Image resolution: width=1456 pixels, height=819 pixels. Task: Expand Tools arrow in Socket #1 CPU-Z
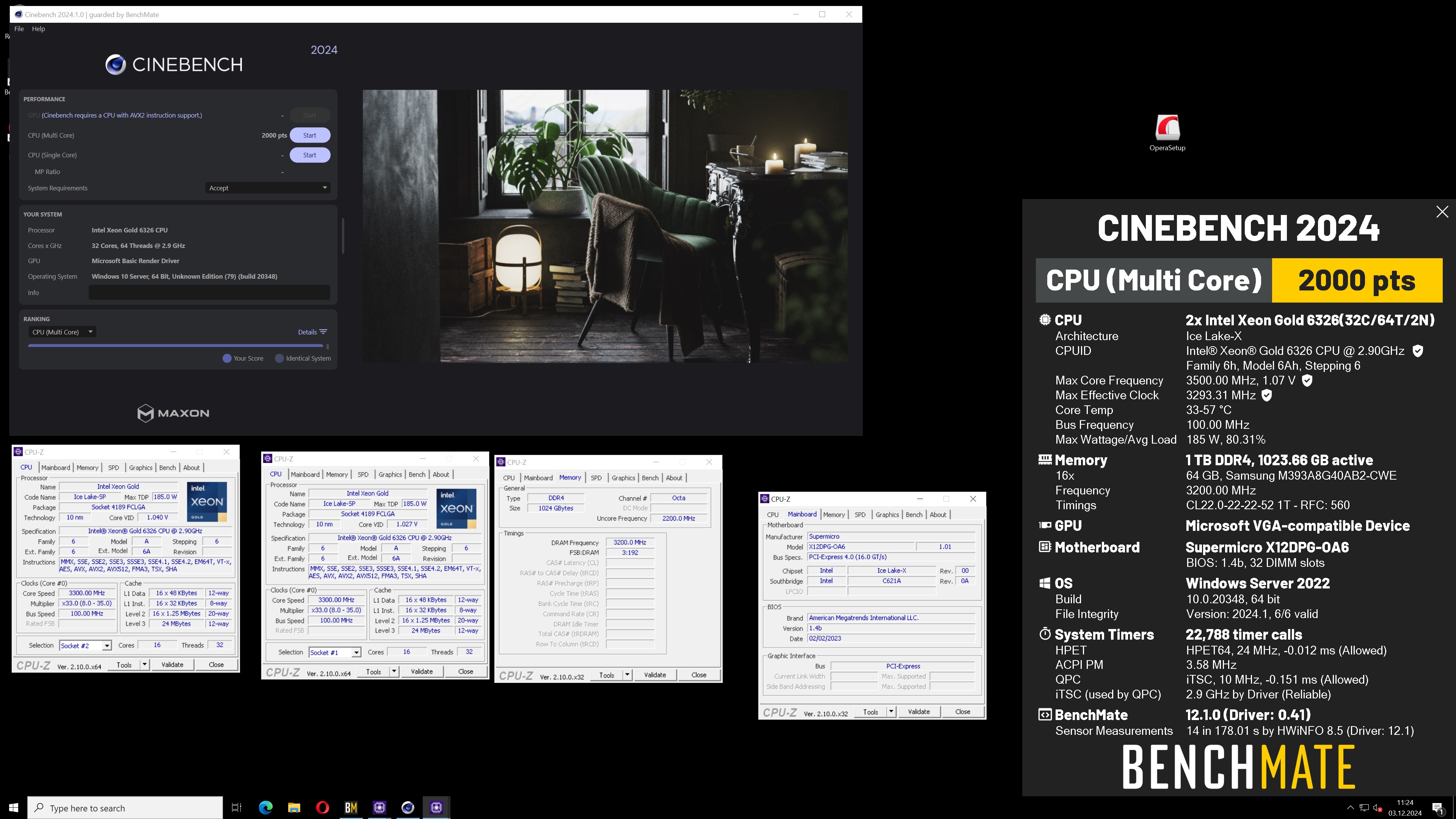pyautogui.click(x=394, y=672)
